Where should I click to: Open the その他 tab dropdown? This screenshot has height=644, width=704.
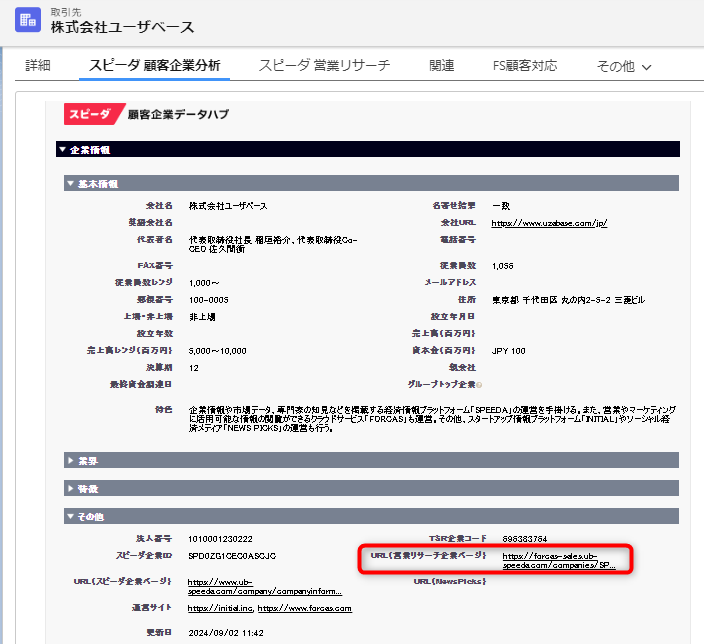point(623,66)
